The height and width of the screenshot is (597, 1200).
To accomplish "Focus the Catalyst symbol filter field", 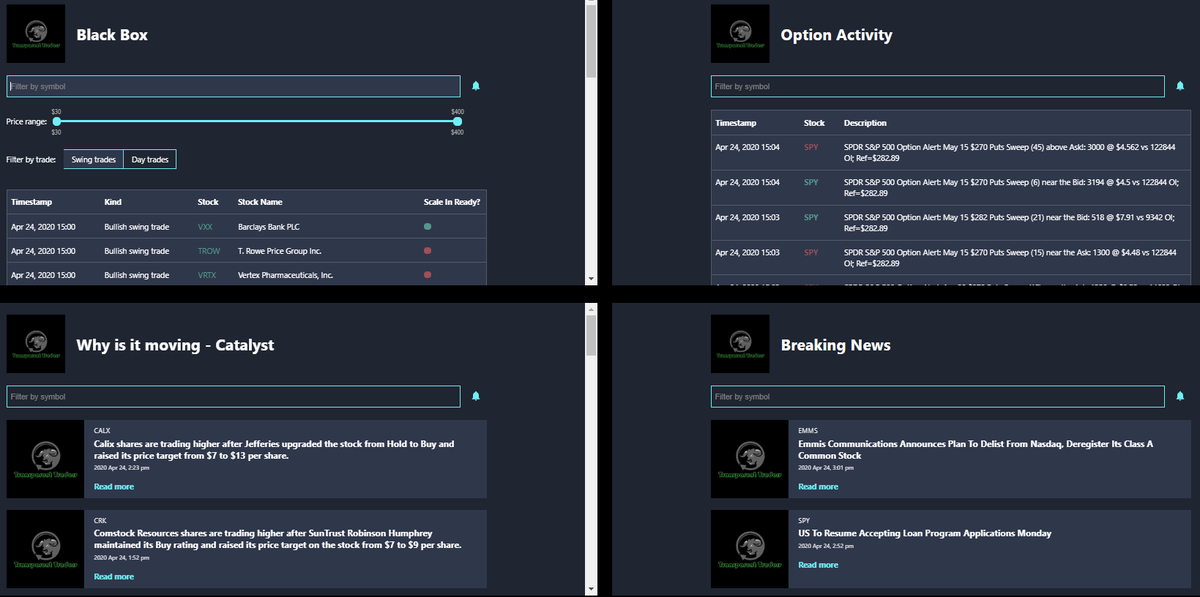I will pos(233,397).
